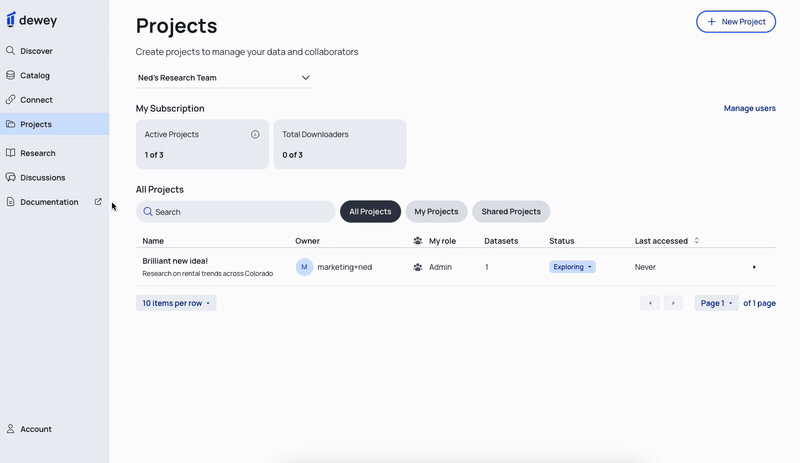Change 10 items per row dropdown
Image resolution: width=800 pixels, height=463 pixels.
(x=176, y=303)
